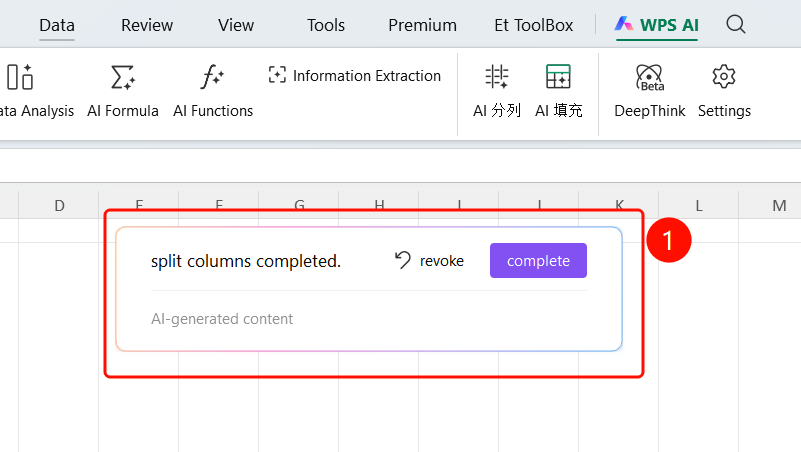Confirm with the purple complete button
The width and height of the screenshot is (801, 452).
(538, 260)
